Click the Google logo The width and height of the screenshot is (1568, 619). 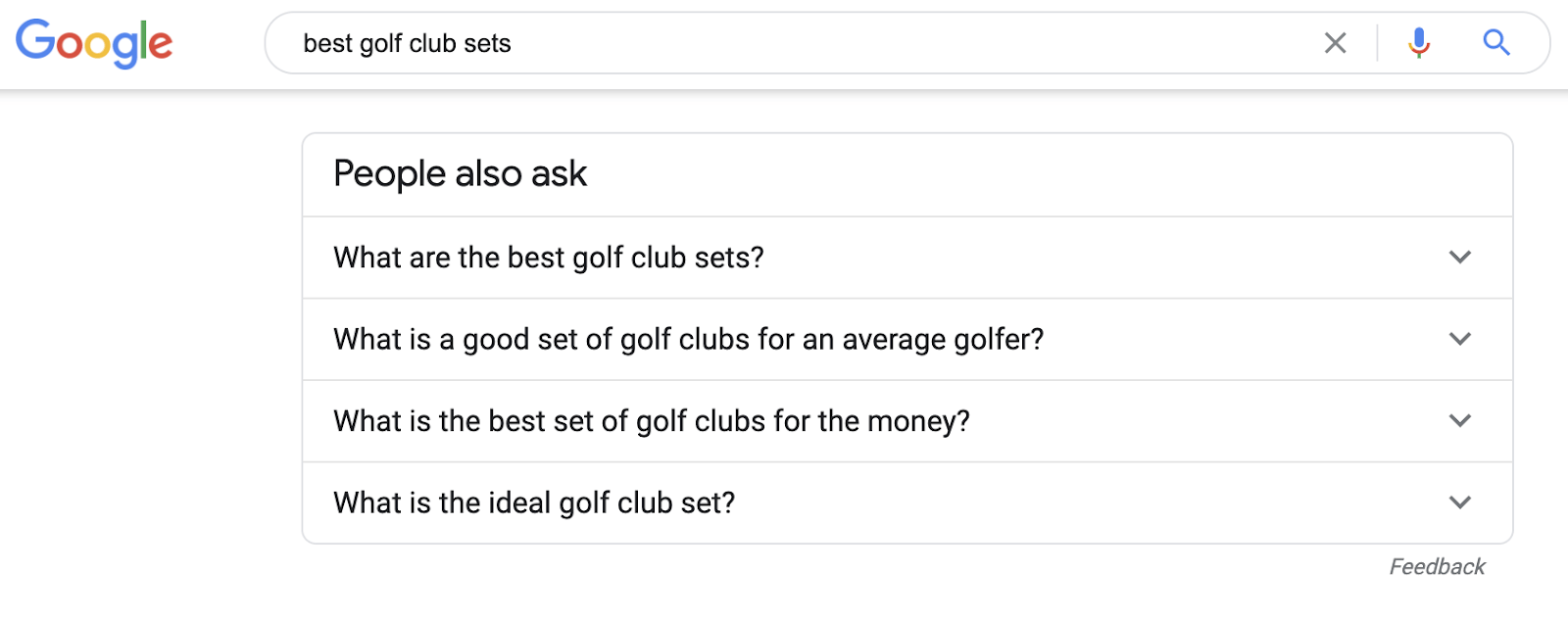pyautogui.click(x=94, y=43)
